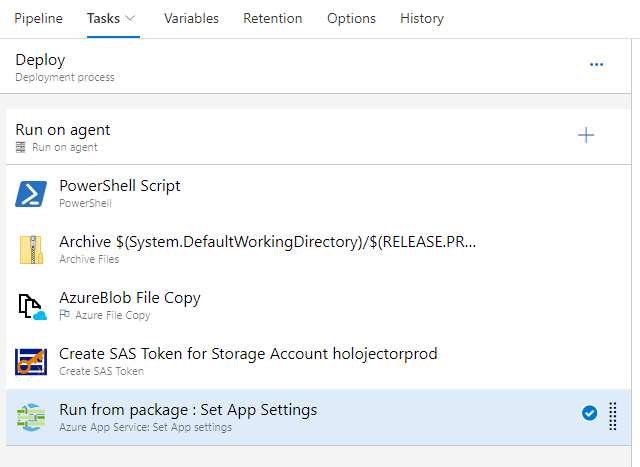
Task: Select the Archive Files task row
Action: (x=300, y=249)
